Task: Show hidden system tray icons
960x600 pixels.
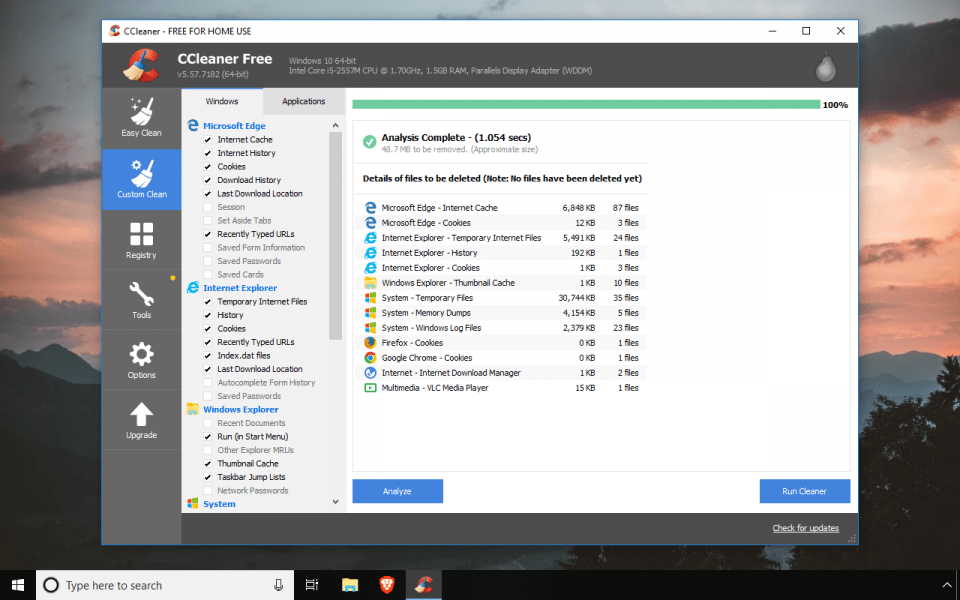Action: click(948, 585)
